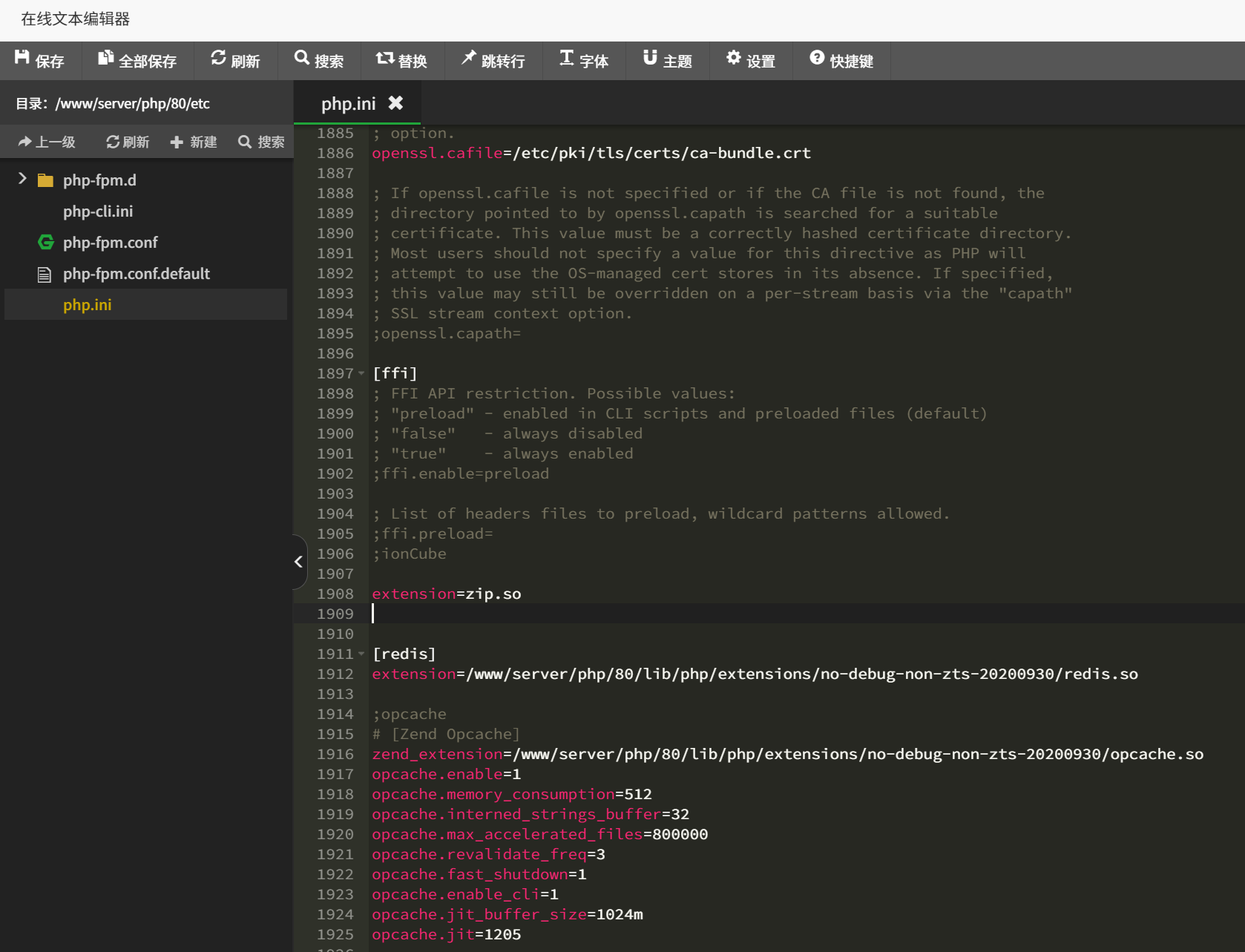Click the directory path /www/server/php/80/etc
The width and height of the screenshot is (1245, 952).
pos(132,104)
